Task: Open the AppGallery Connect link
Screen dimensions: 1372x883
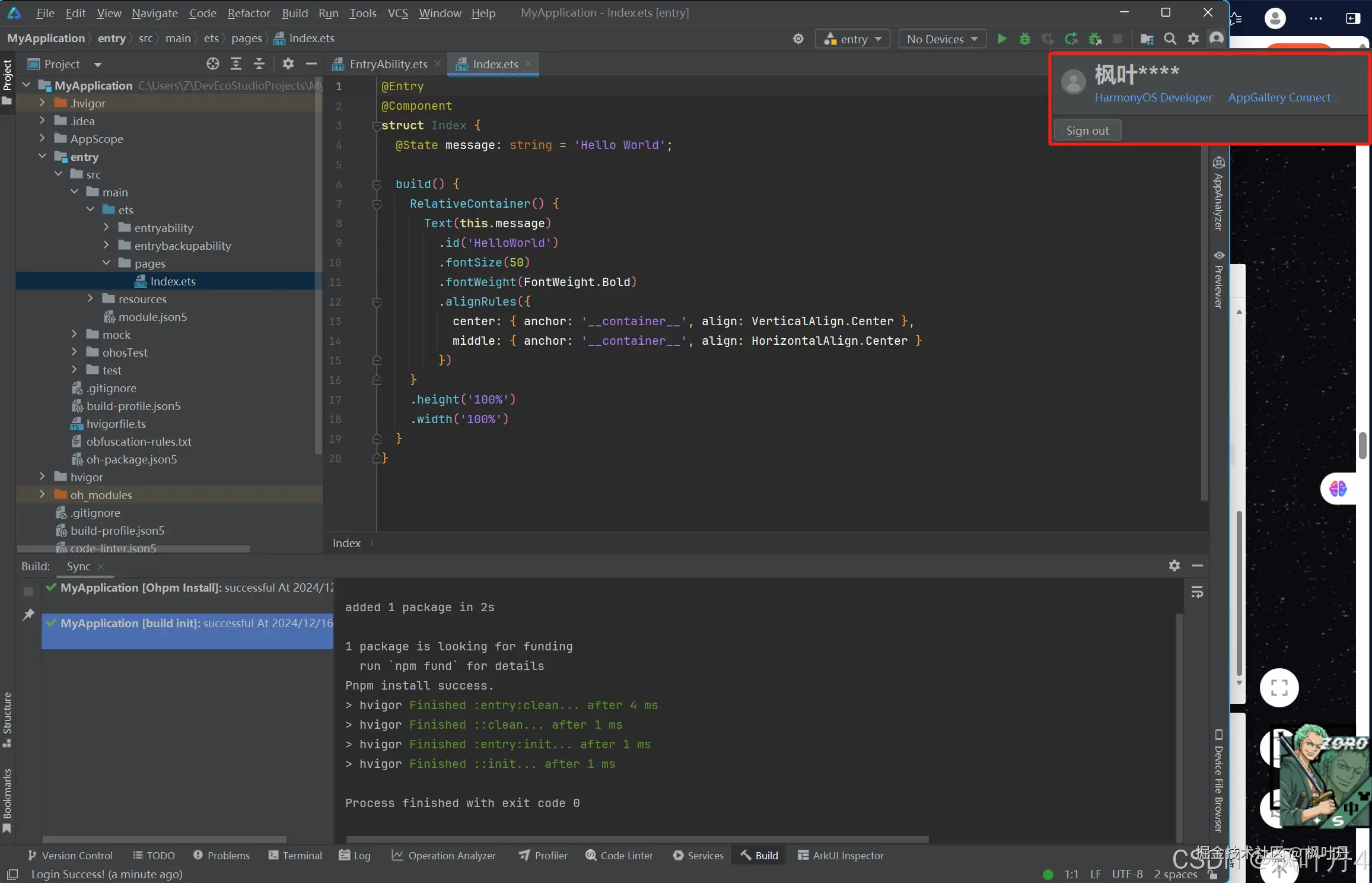Action: pos(1279,97)
